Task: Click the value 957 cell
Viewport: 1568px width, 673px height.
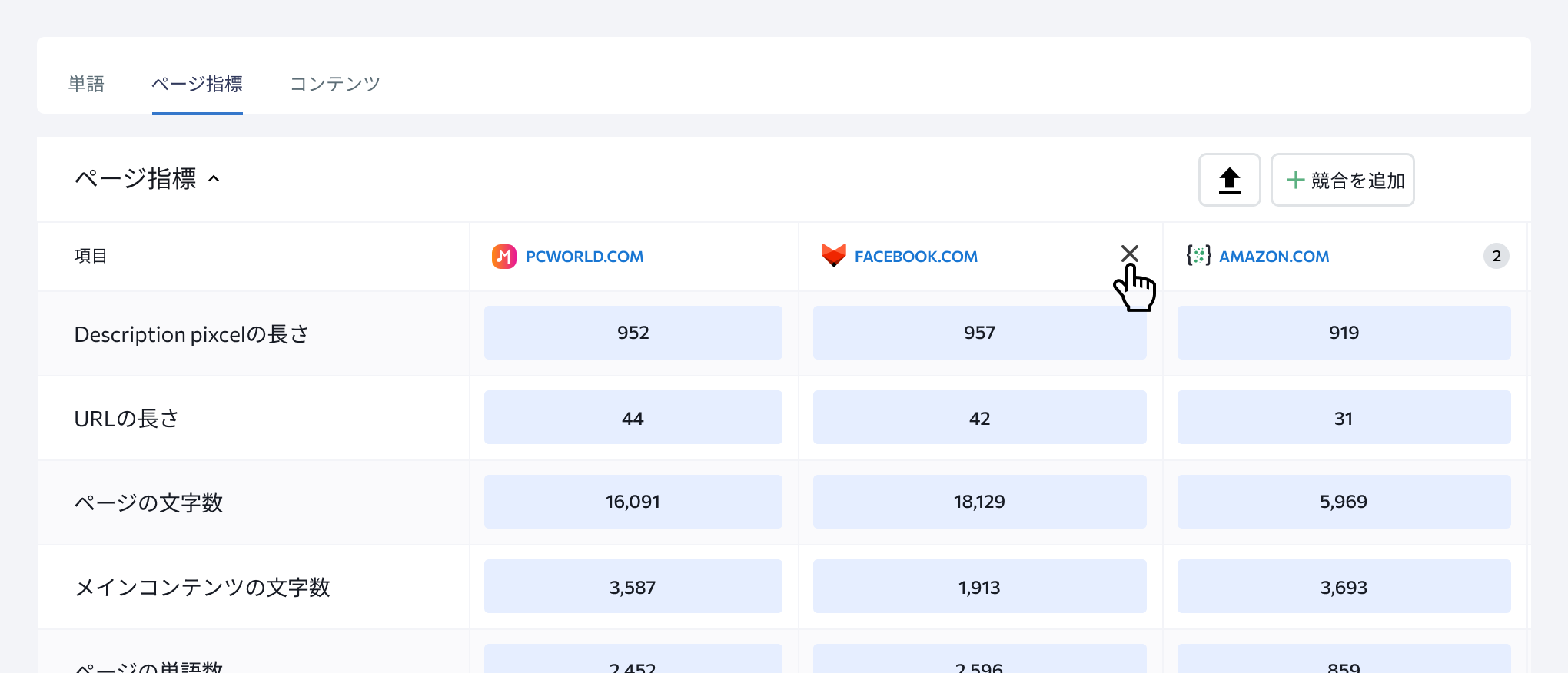Action: click(979, 333)
